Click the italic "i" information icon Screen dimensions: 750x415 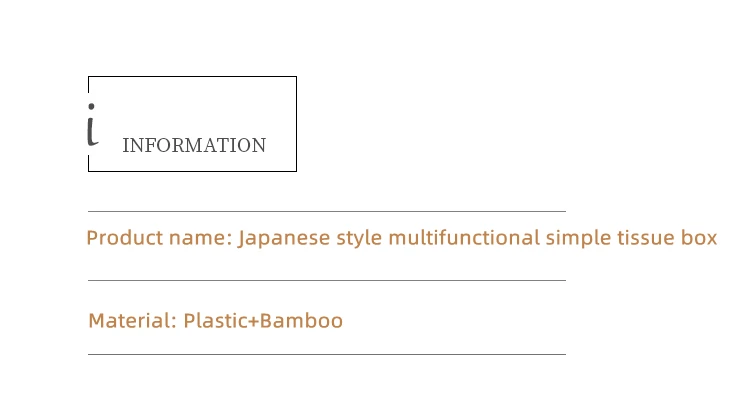92,125
